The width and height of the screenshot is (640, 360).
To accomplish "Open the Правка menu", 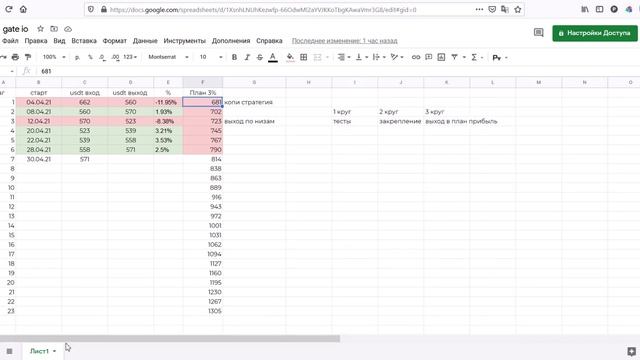I will tap(36, 41).
